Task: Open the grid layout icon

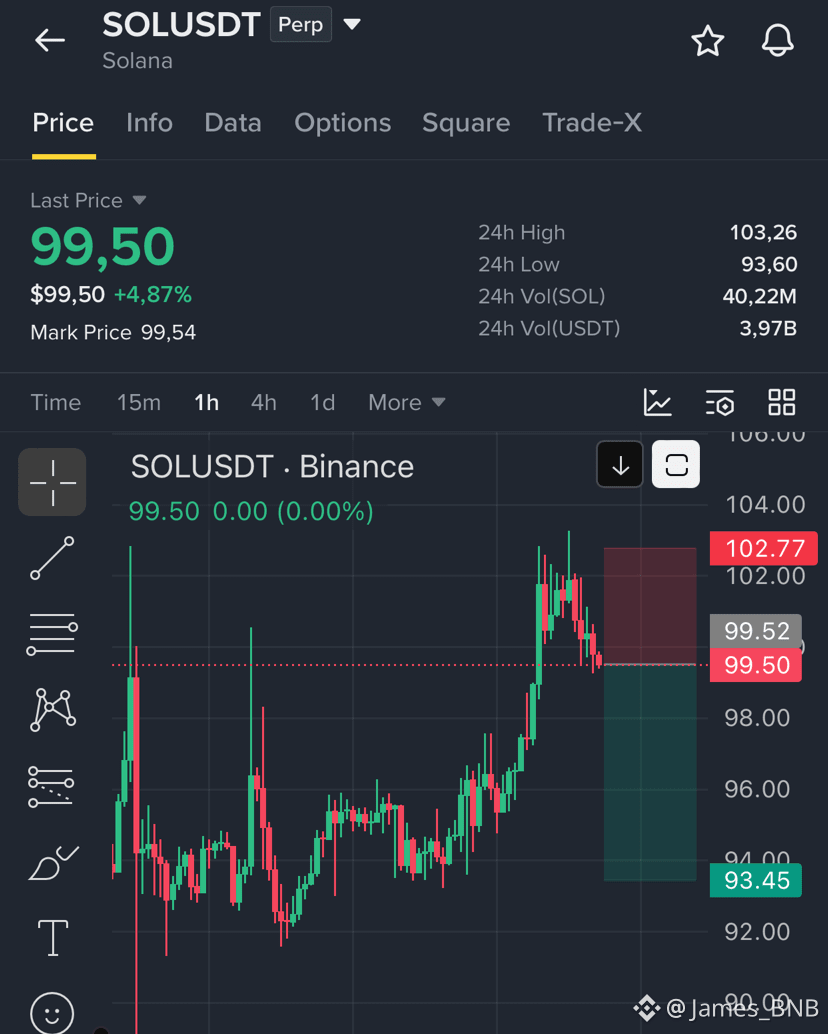Action: click(782, 402)
